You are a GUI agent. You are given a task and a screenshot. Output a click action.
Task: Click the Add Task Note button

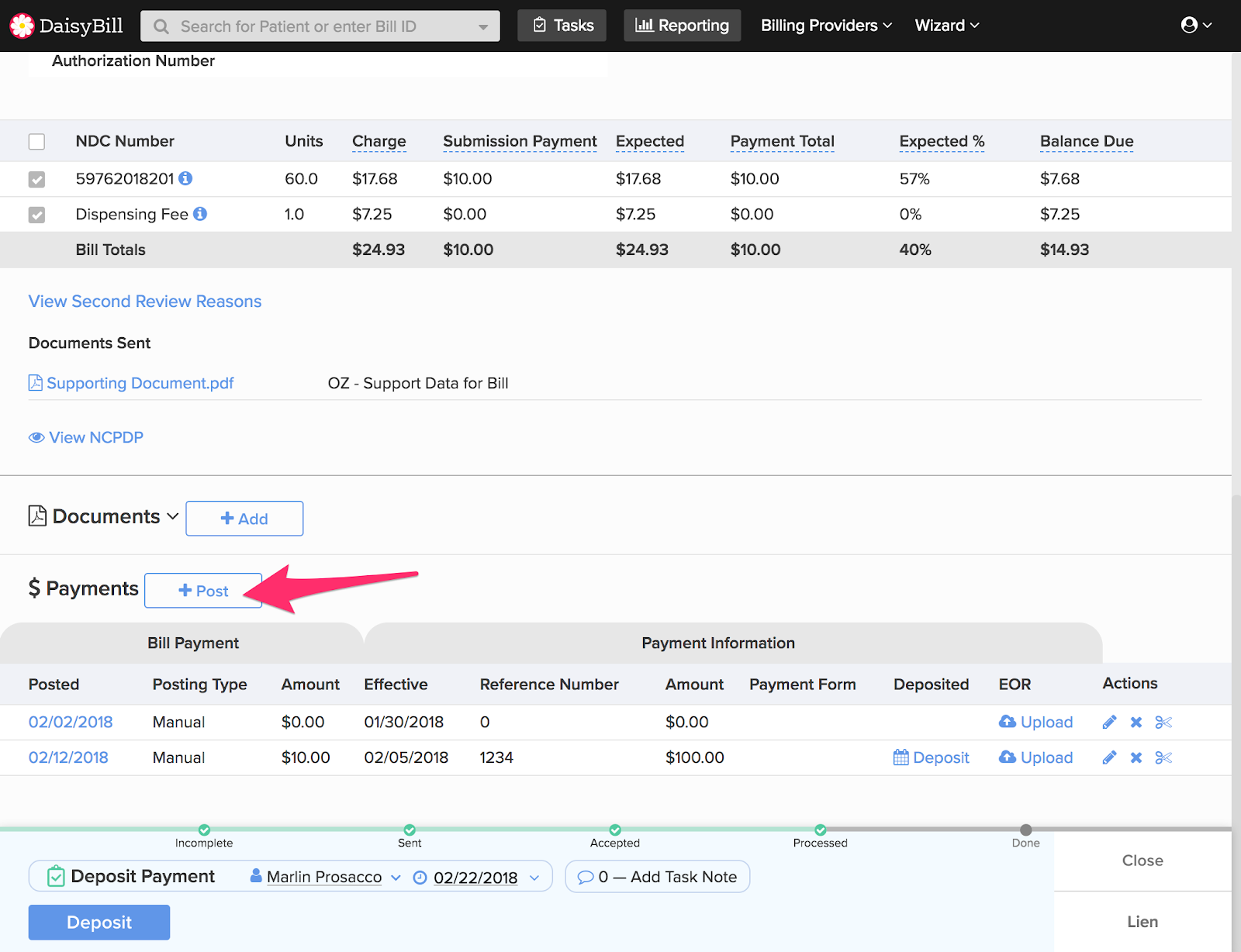tap(658, 877)
